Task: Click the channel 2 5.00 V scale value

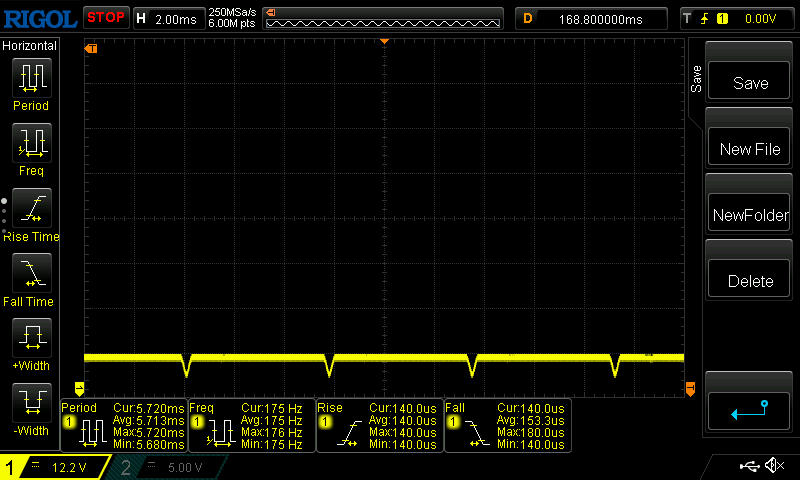Action: [x=185, y=467]
